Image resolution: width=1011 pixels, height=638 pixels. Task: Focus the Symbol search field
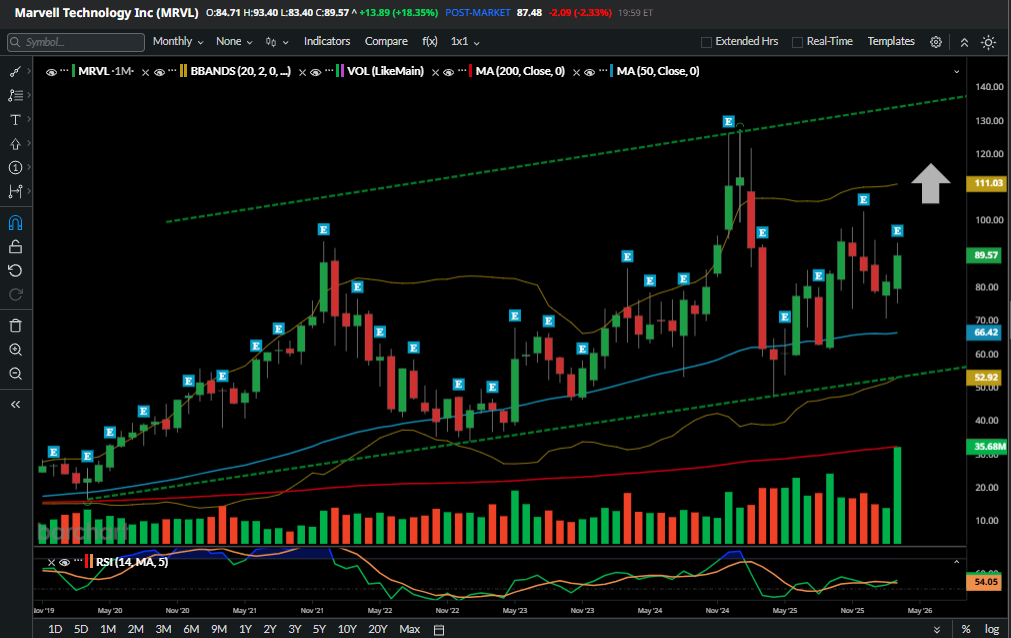coord(75,42)
